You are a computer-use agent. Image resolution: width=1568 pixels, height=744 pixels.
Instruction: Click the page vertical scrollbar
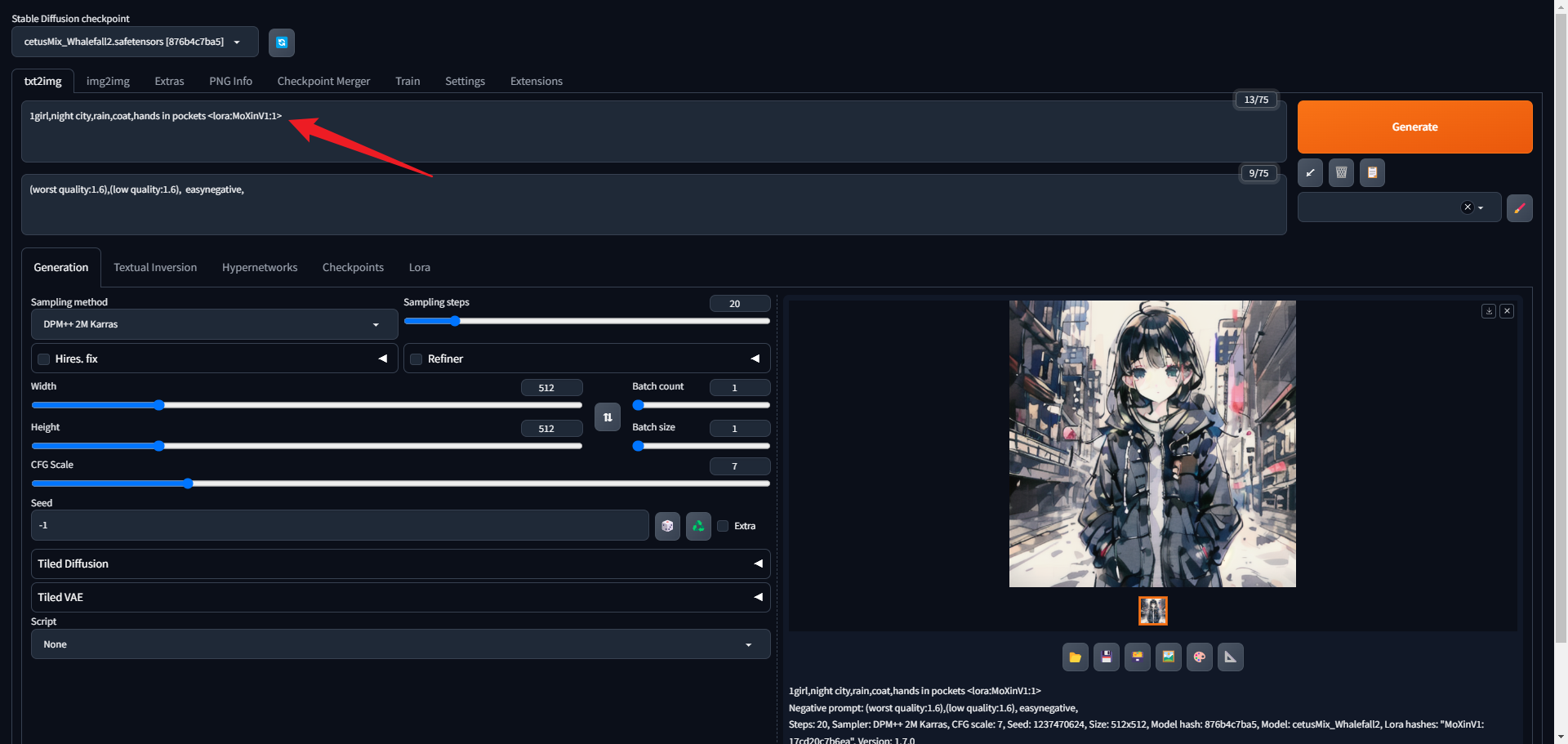1561,327
